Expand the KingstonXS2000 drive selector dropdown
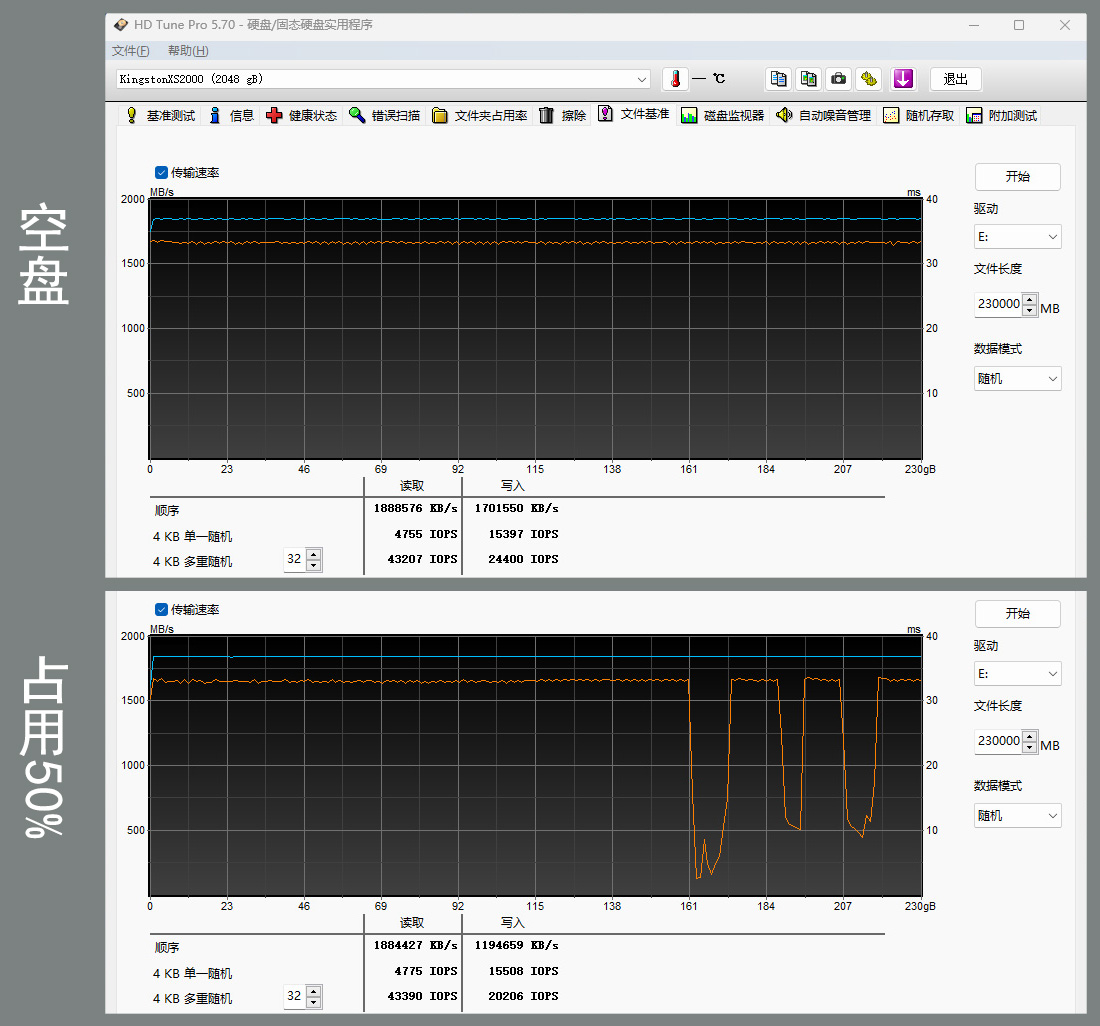The width and height of the screenshot is (1100, 1026). 641,79
